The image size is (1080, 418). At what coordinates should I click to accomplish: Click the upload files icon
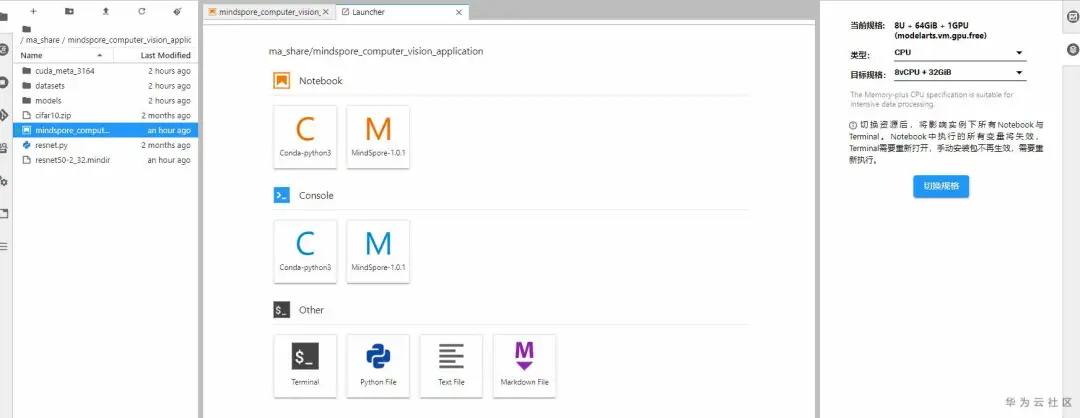pyautogui.click(x=106, y=11)
